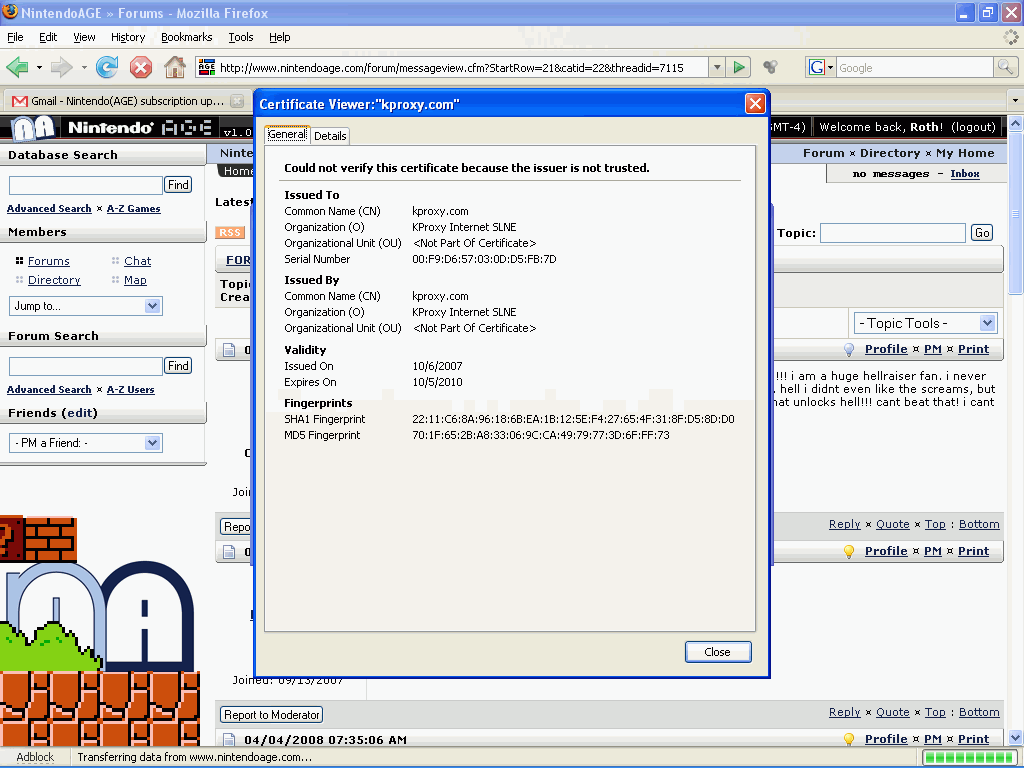Image resolution: width=1024 pixels, height=768 pixels.
Task: Open the Directory link in Members sidebar
Action: pos(54,280)
